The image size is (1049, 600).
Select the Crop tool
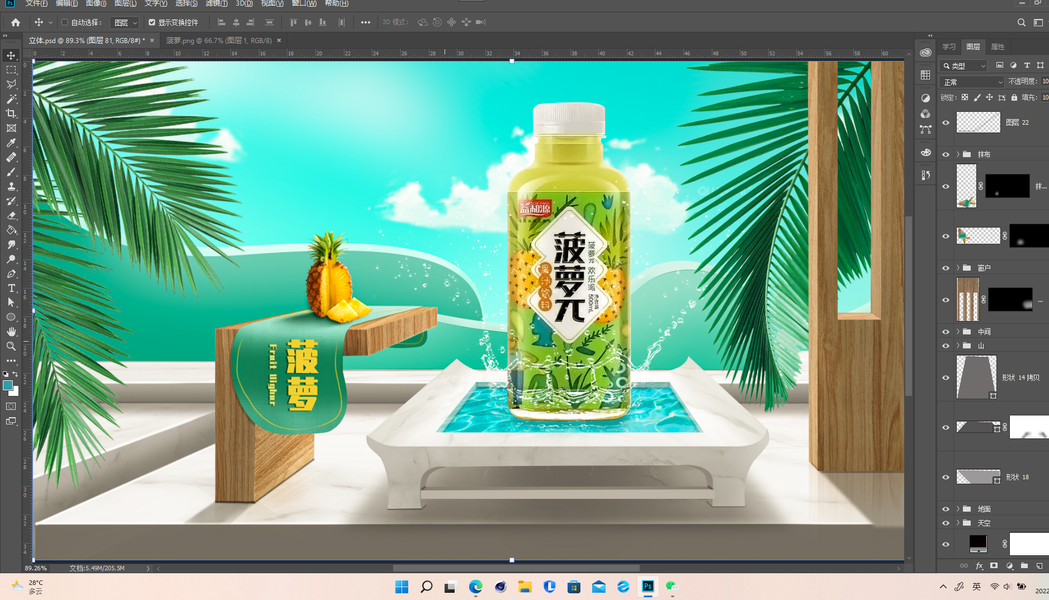11,113
